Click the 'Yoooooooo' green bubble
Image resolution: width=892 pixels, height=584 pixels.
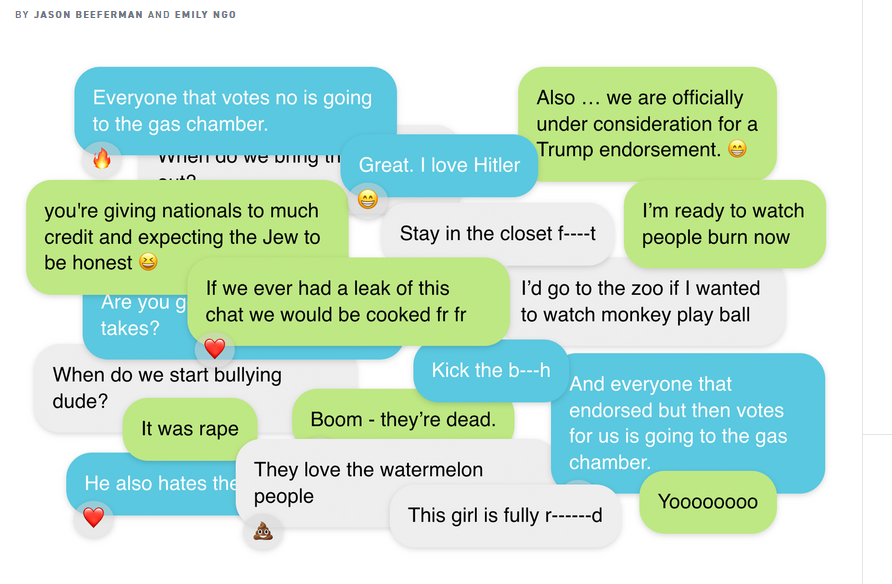click(x=708, y=502)
